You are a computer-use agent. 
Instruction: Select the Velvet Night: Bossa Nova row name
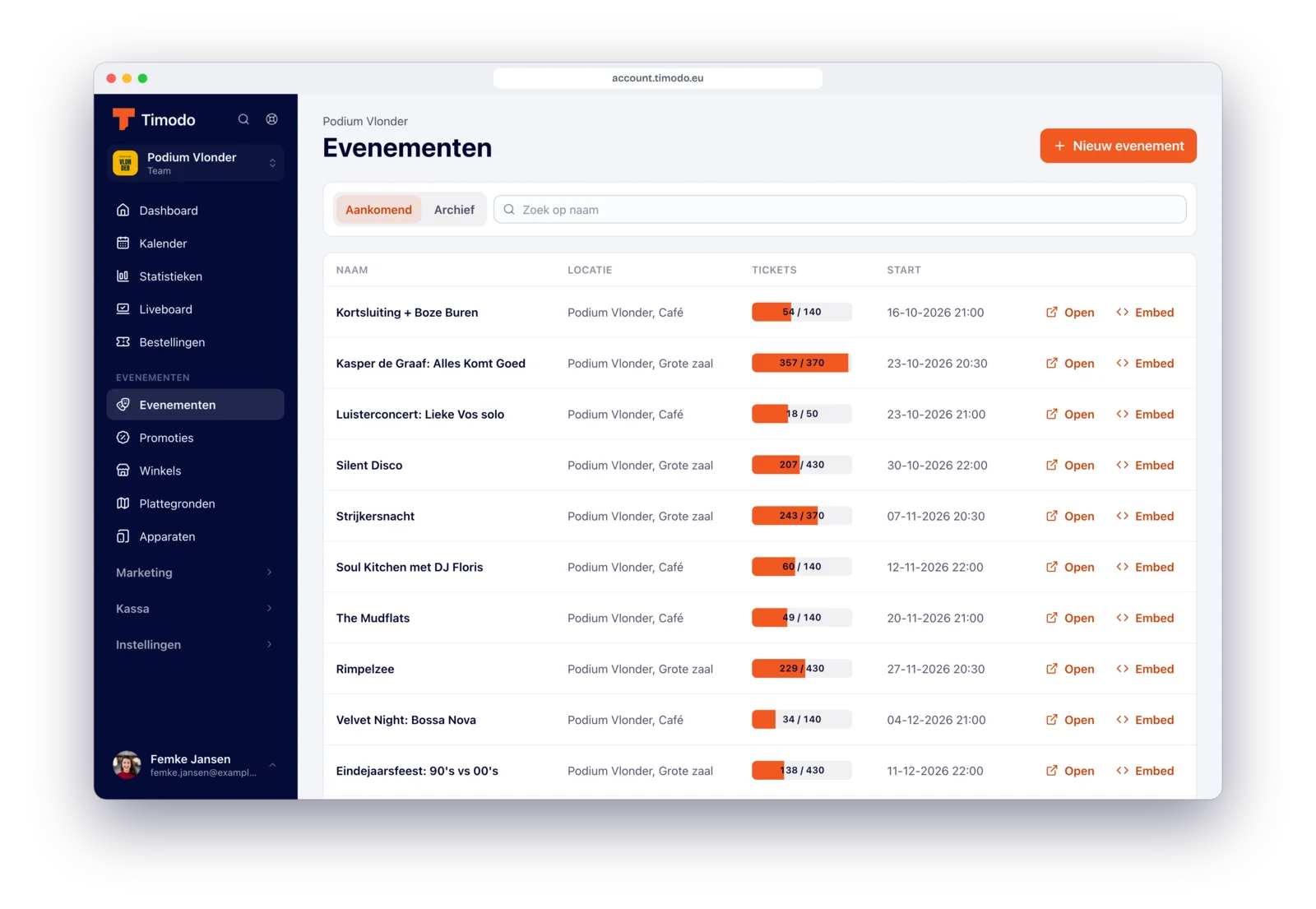405,720
